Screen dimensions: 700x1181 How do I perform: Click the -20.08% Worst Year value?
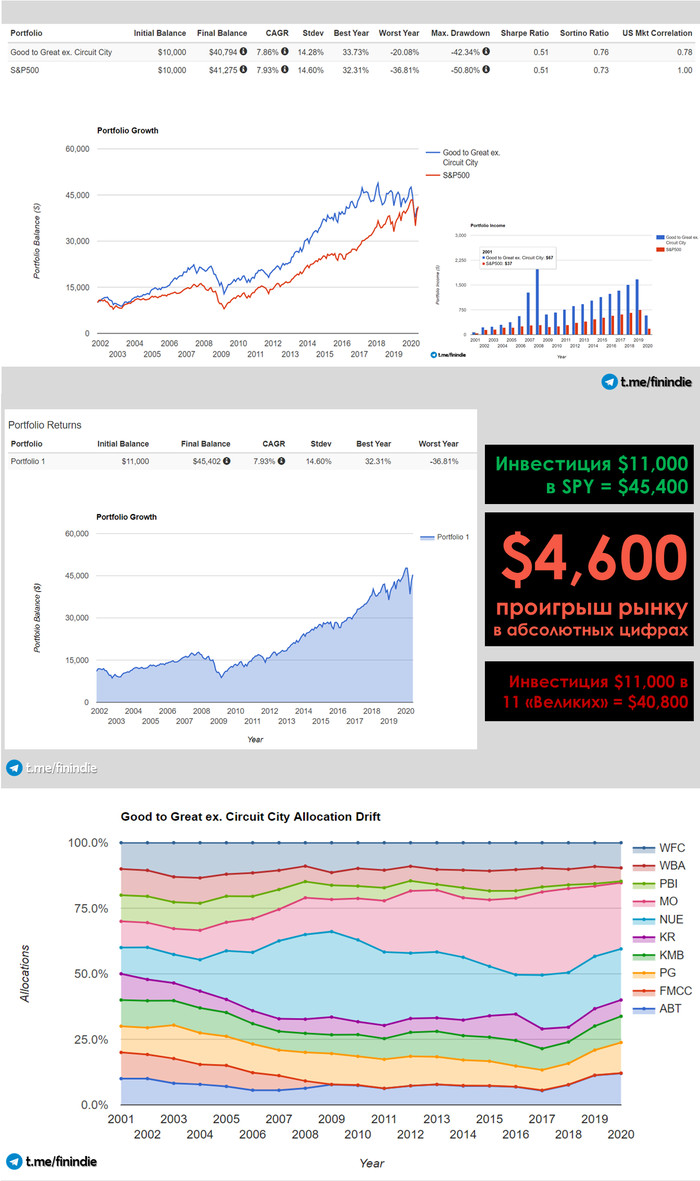point(405,52)
